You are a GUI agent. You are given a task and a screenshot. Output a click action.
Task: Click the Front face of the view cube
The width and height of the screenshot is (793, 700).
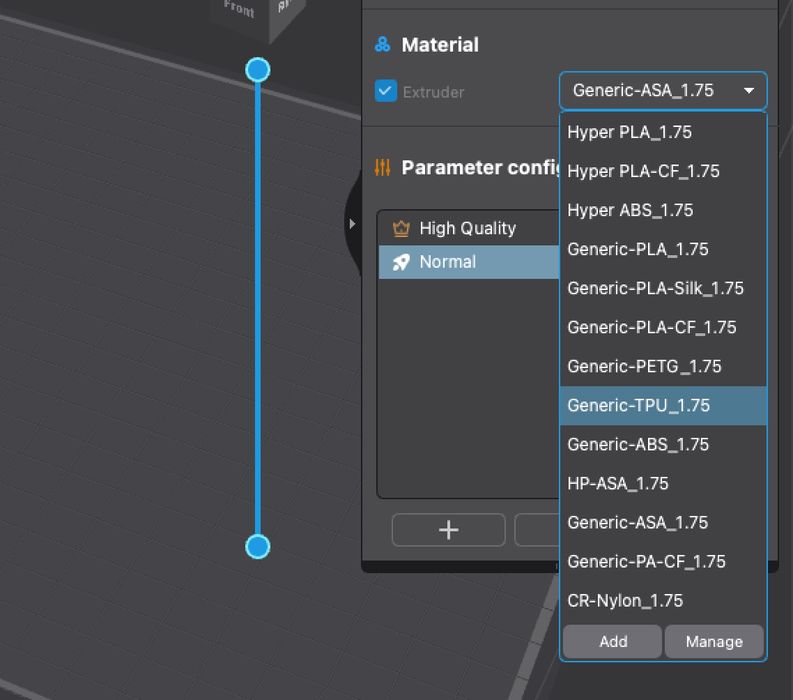click(239, 10)
